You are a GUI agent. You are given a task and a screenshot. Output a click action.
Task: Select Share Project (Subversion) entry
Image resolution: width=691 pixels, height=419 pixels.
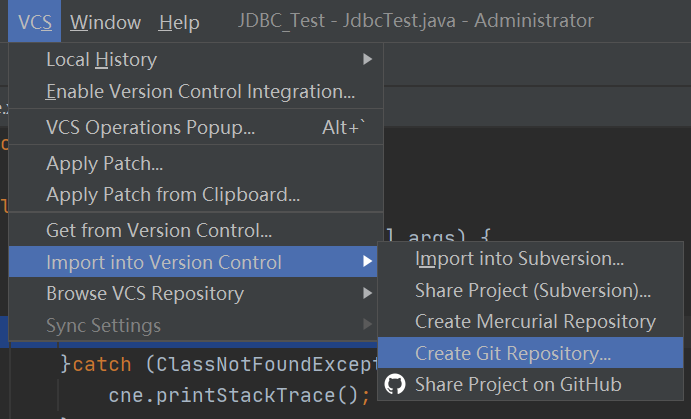(531, 290)
